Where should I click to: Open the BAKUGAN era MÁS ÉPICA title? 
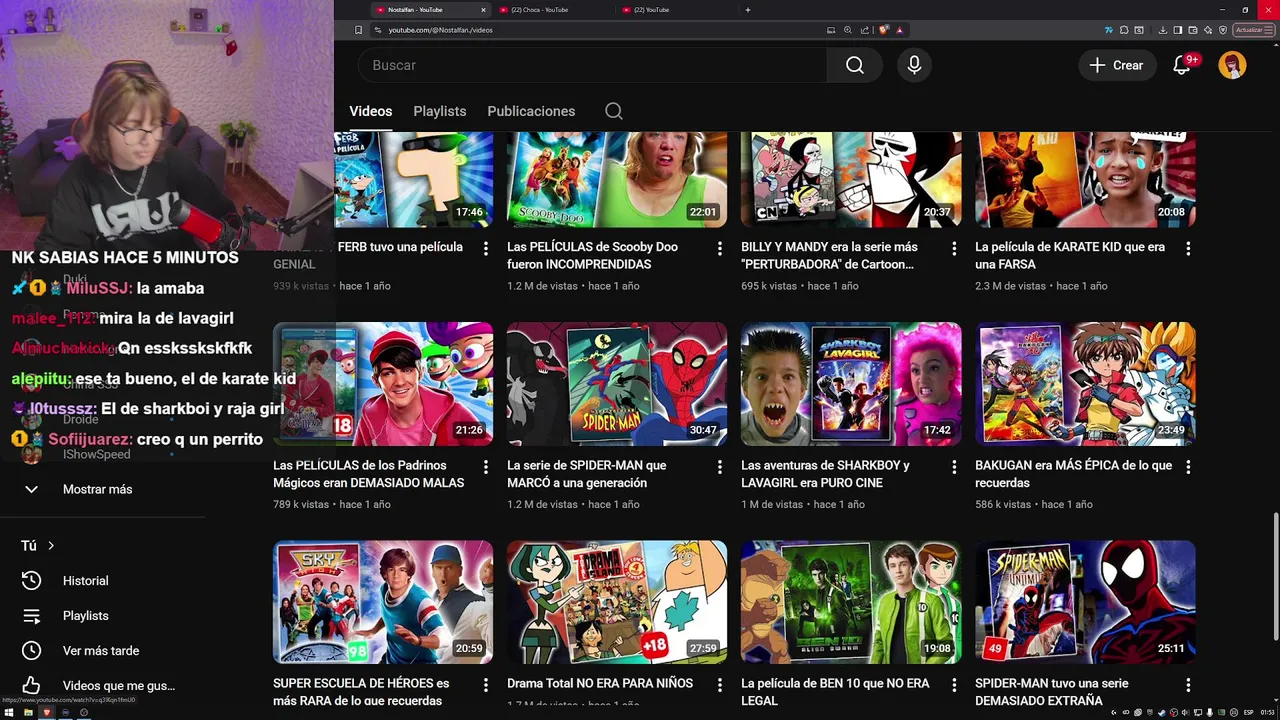click(1073, 474)
